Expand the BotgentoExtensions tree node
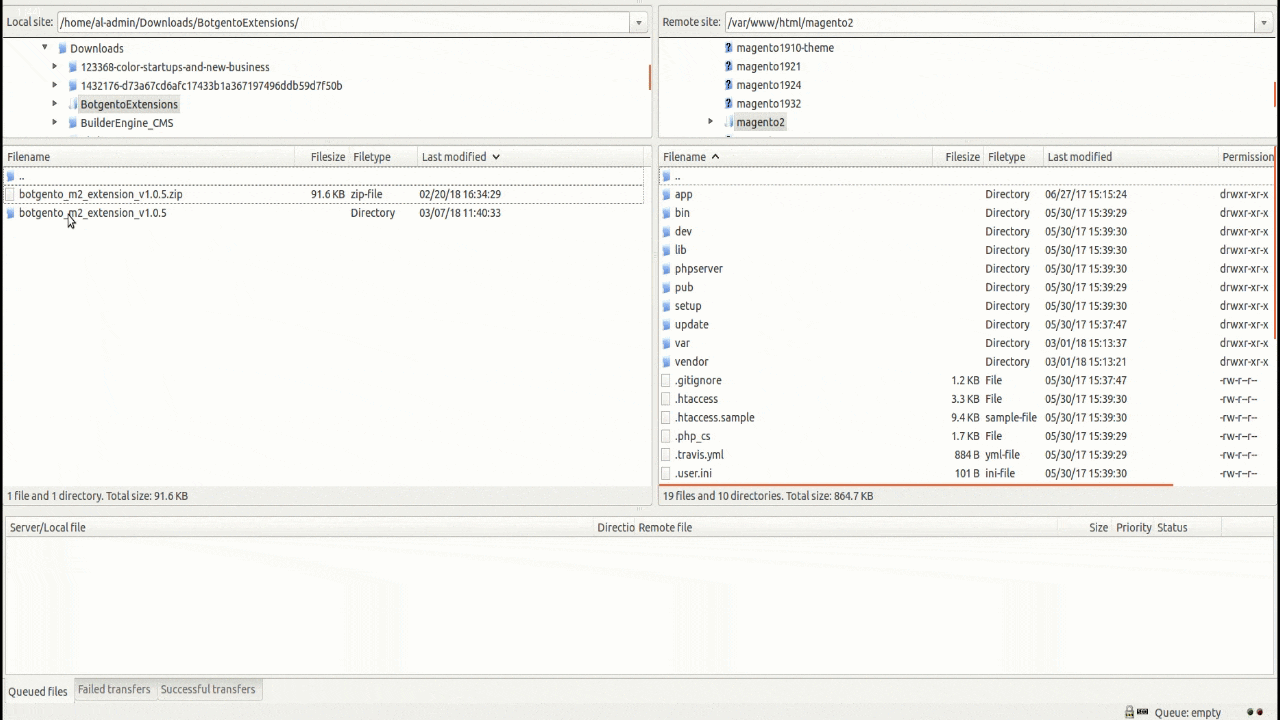Screen dimensions: 1280x720 tap(55, 104)
